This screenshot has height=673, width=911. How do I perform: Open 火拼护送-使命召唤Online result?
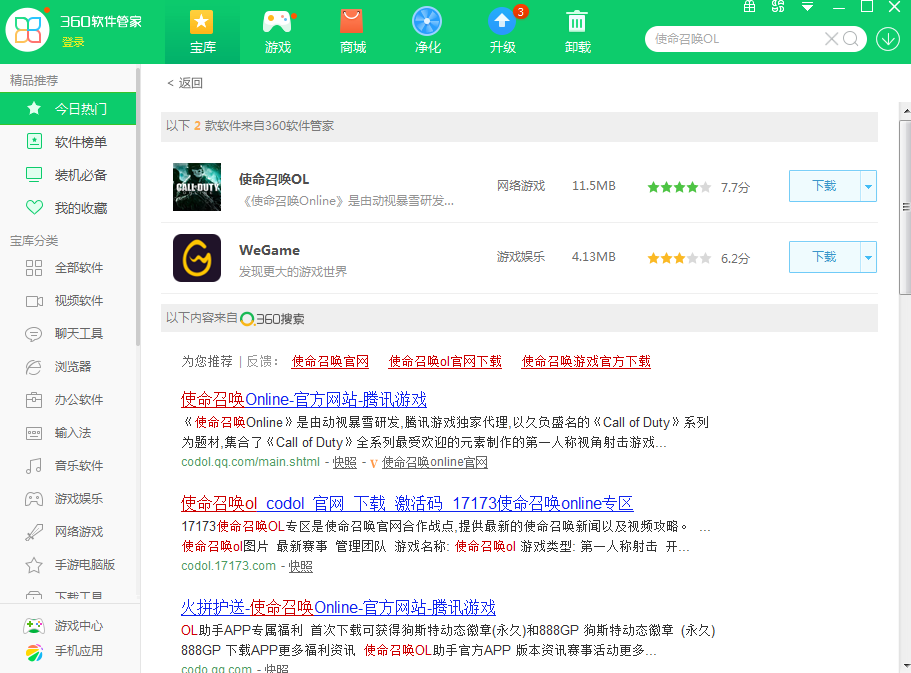tap(338, 607)
